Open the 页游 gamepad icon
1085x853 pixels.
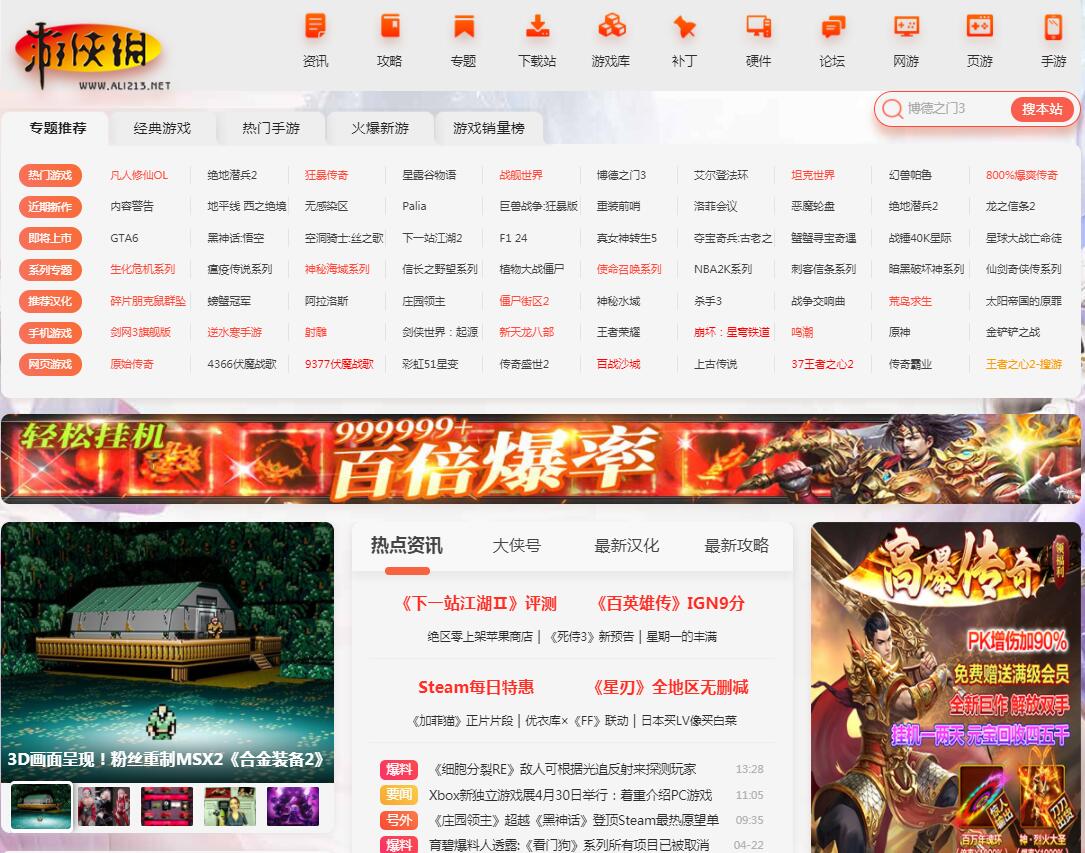980,28
